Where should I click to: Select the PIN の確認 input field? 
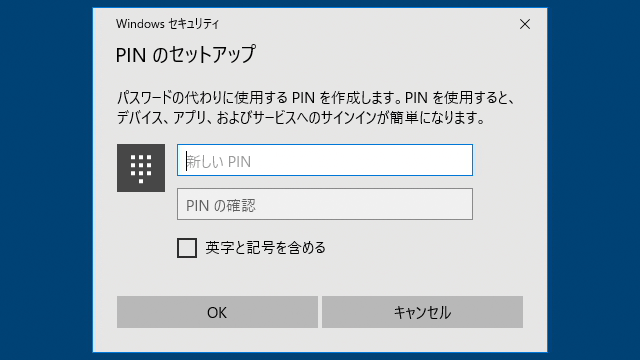pos(325,204)
